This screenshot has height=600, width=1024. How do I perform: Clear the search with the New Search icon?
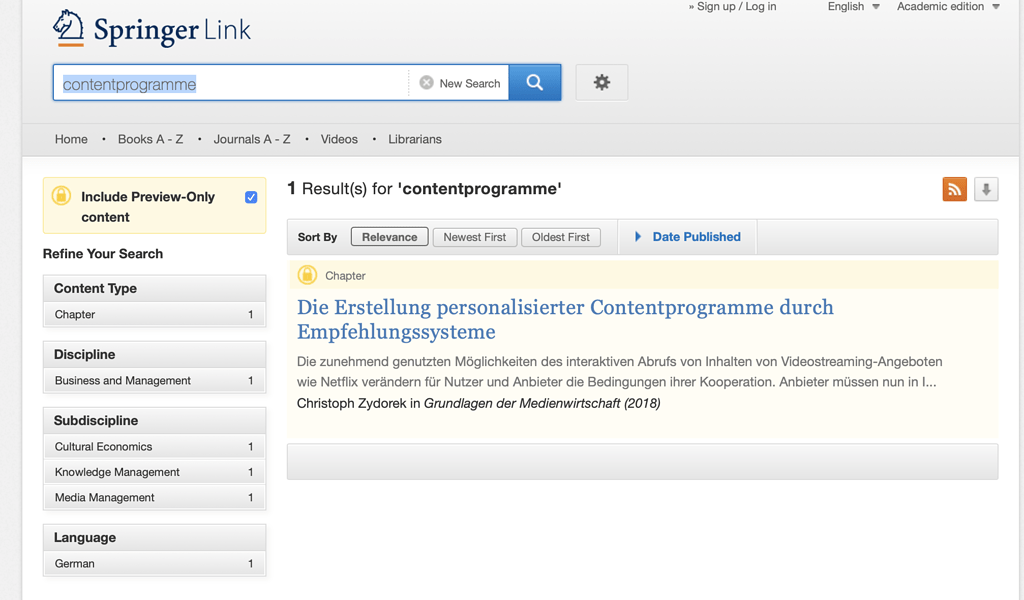pyautogui.click(x=428, y=83)
